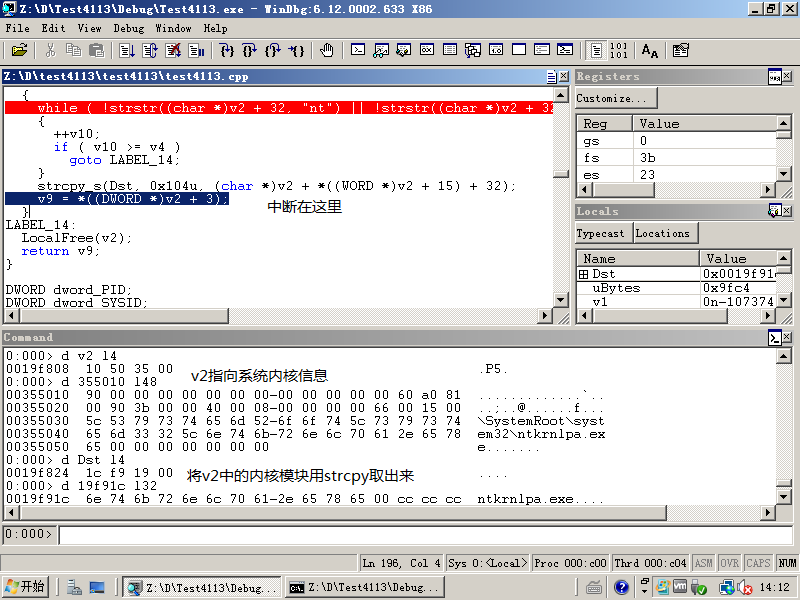Open the Window menu
800x600 pixels.
[x=173, y=29]
